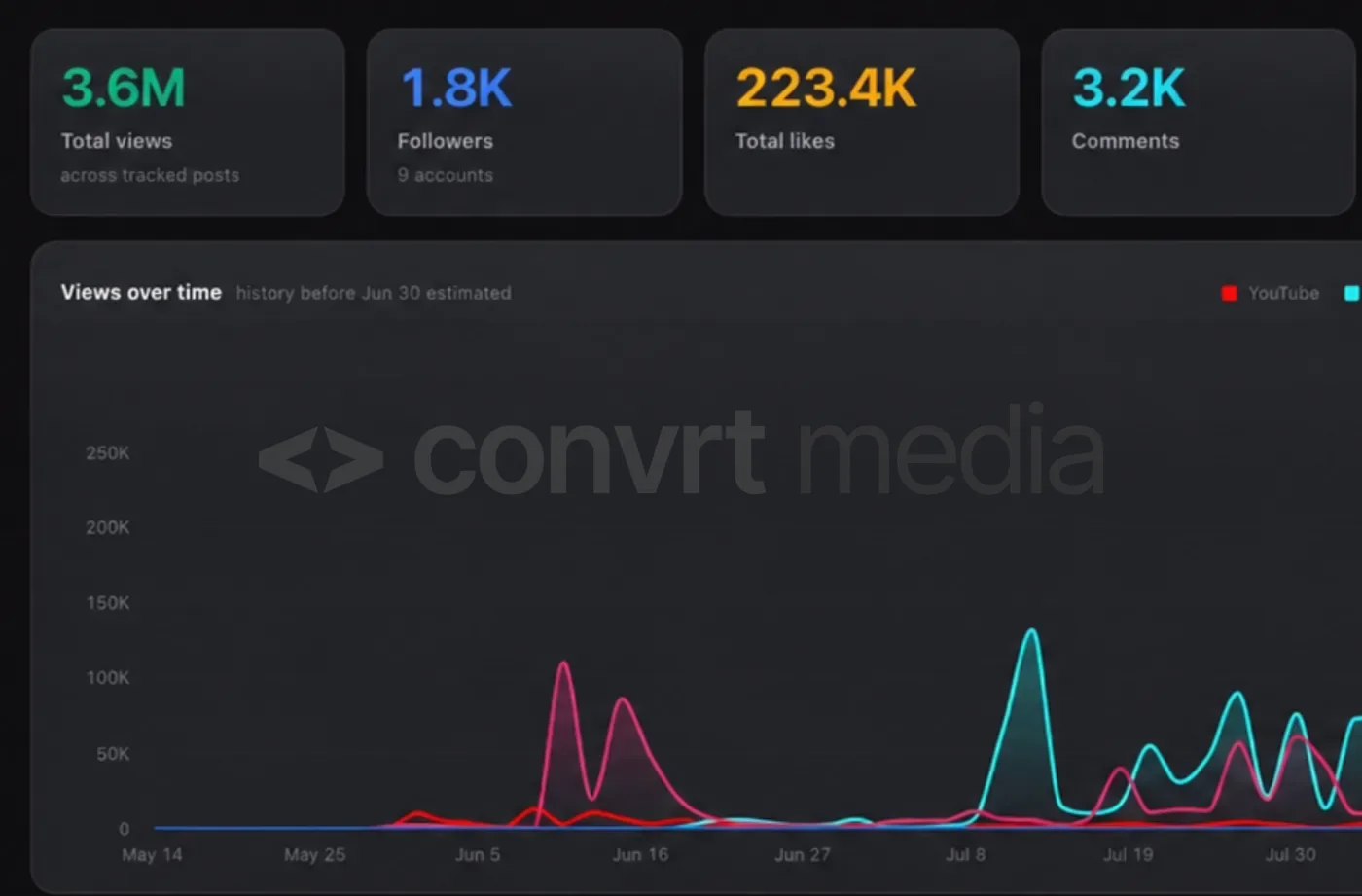This screenshot has width=1362, height=896.
Task: Select the 'Total likes' label
Action: point(785,141)
